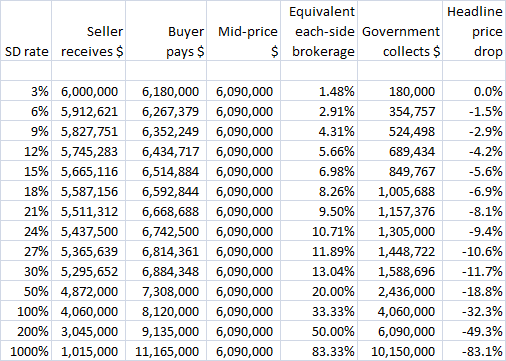Click the 5,912,621 seller receives cell

coord(89,111)
